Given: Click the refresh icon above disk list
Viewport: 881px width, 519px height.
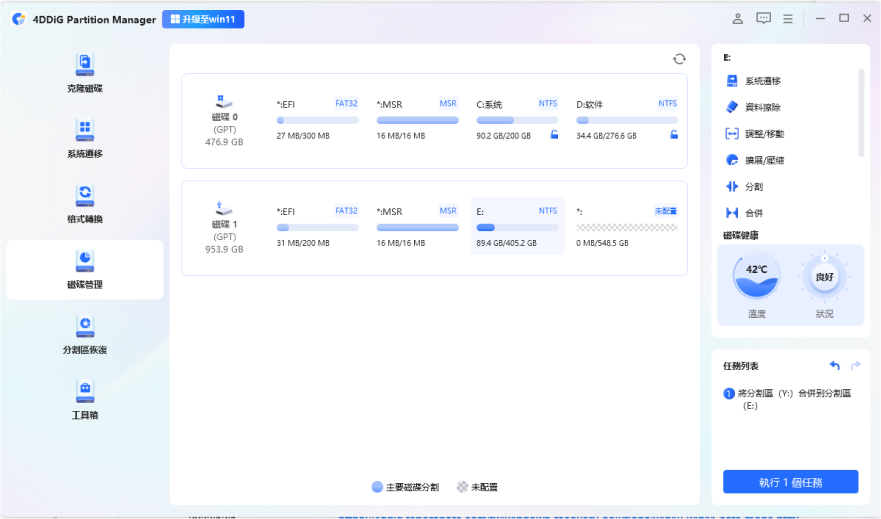Looking at the screenshot, I should click(x=680, y=59).
